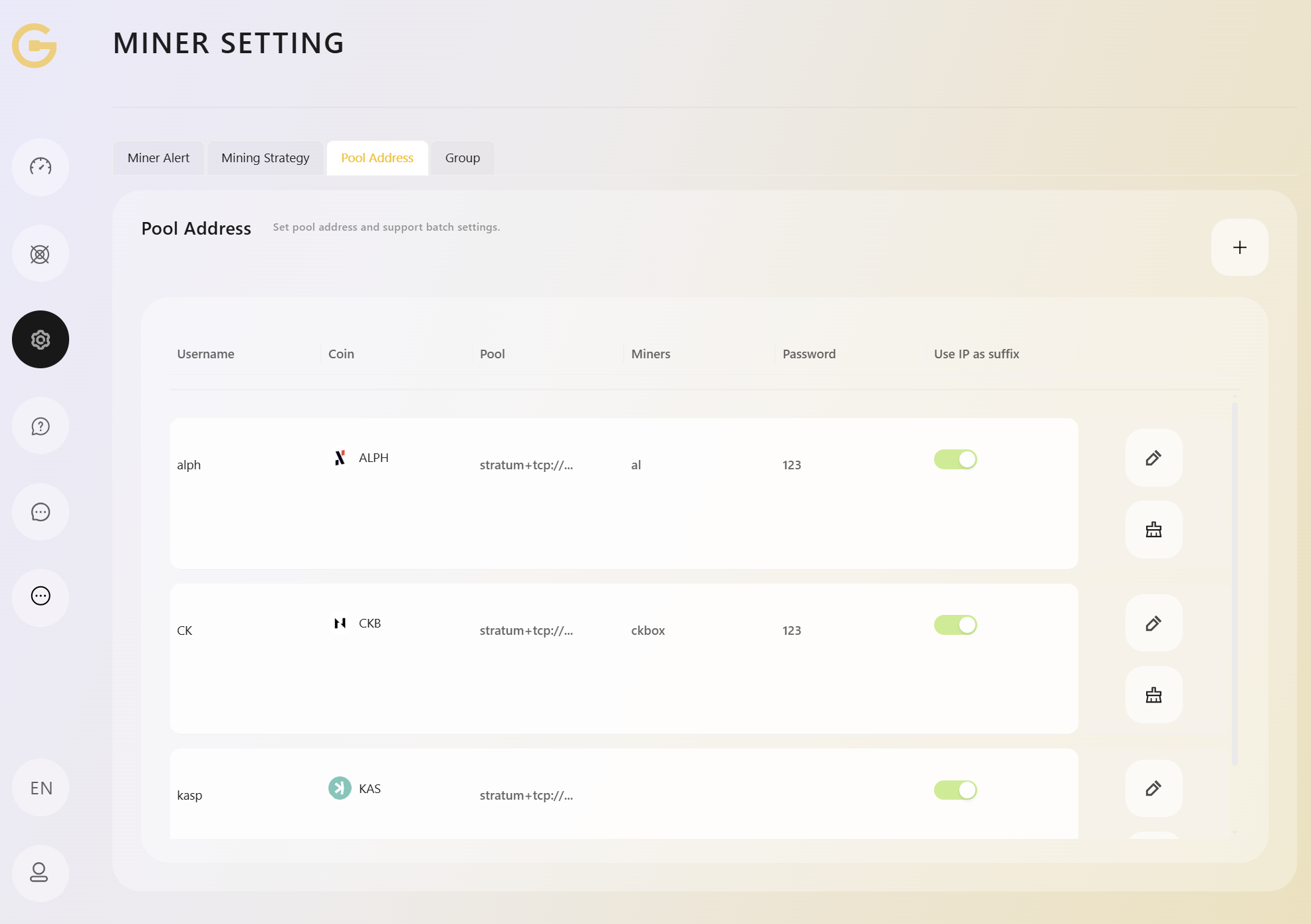1311x924 pixels.
Task: Select the Pool Address tab
Action: point(377,158)
